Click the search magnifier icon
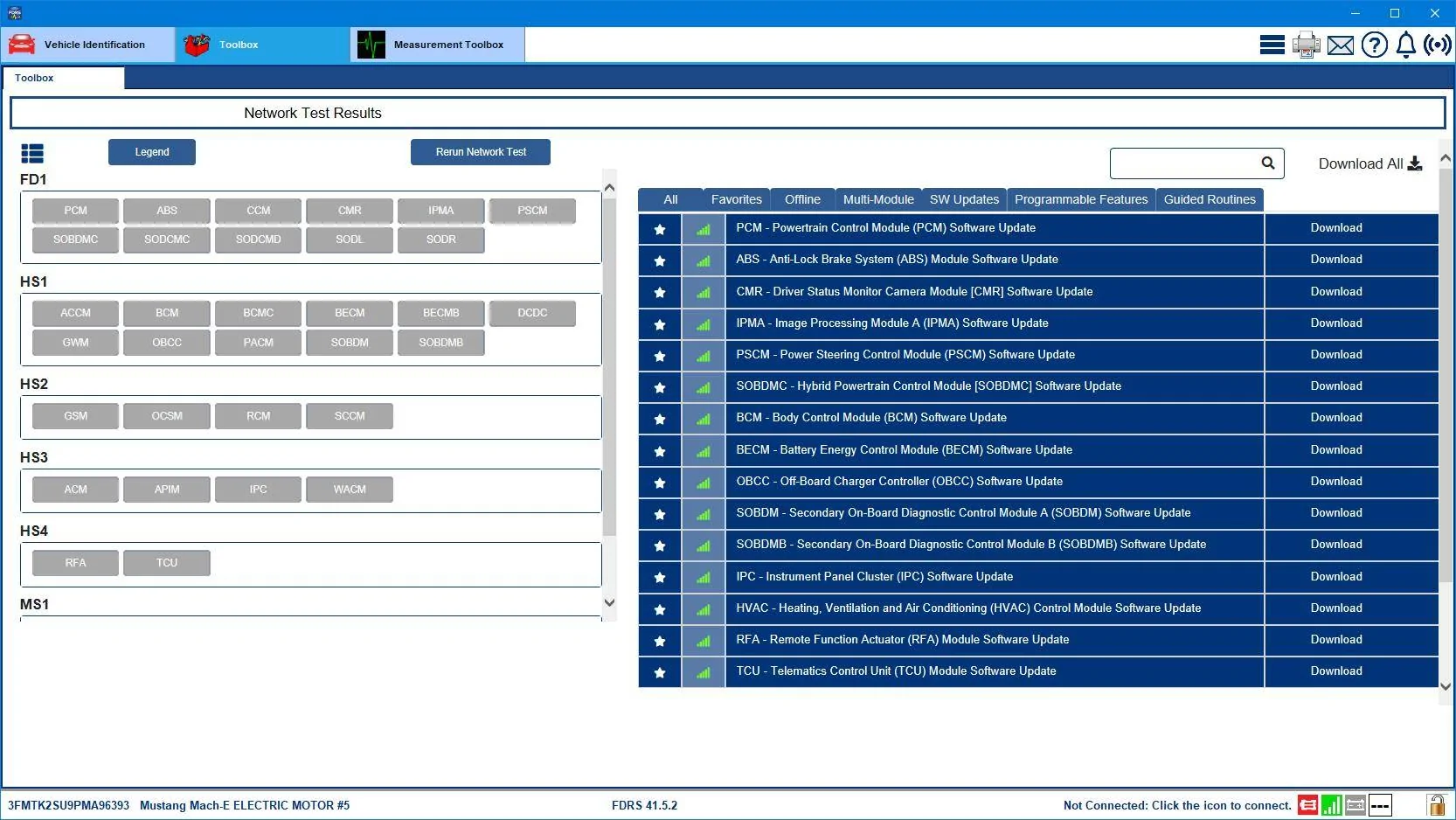Image resolution: width=1456 pixels, height=820 pixels. pyautogui.click(x=1268, y=163)
